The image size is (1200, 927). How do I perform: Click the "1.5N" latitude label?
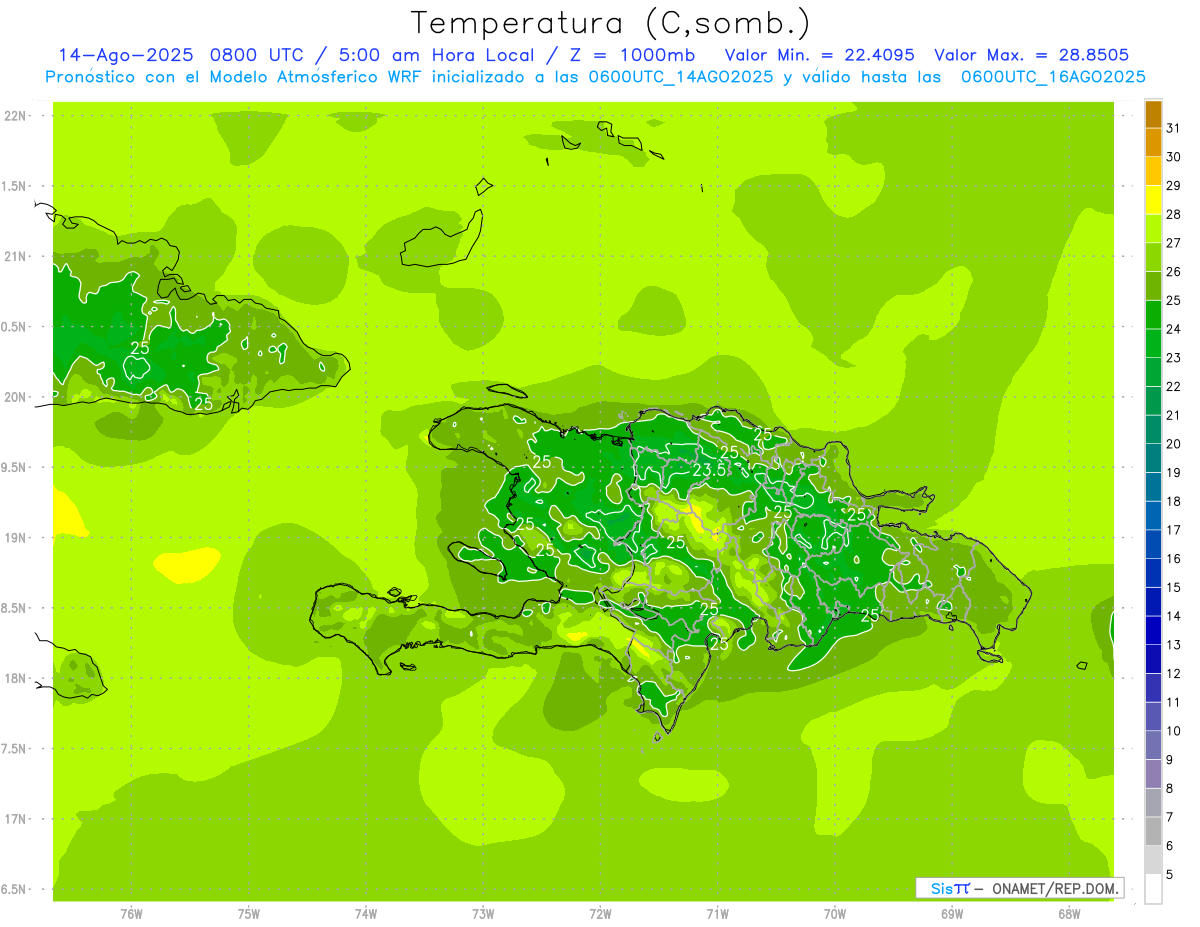16,186
